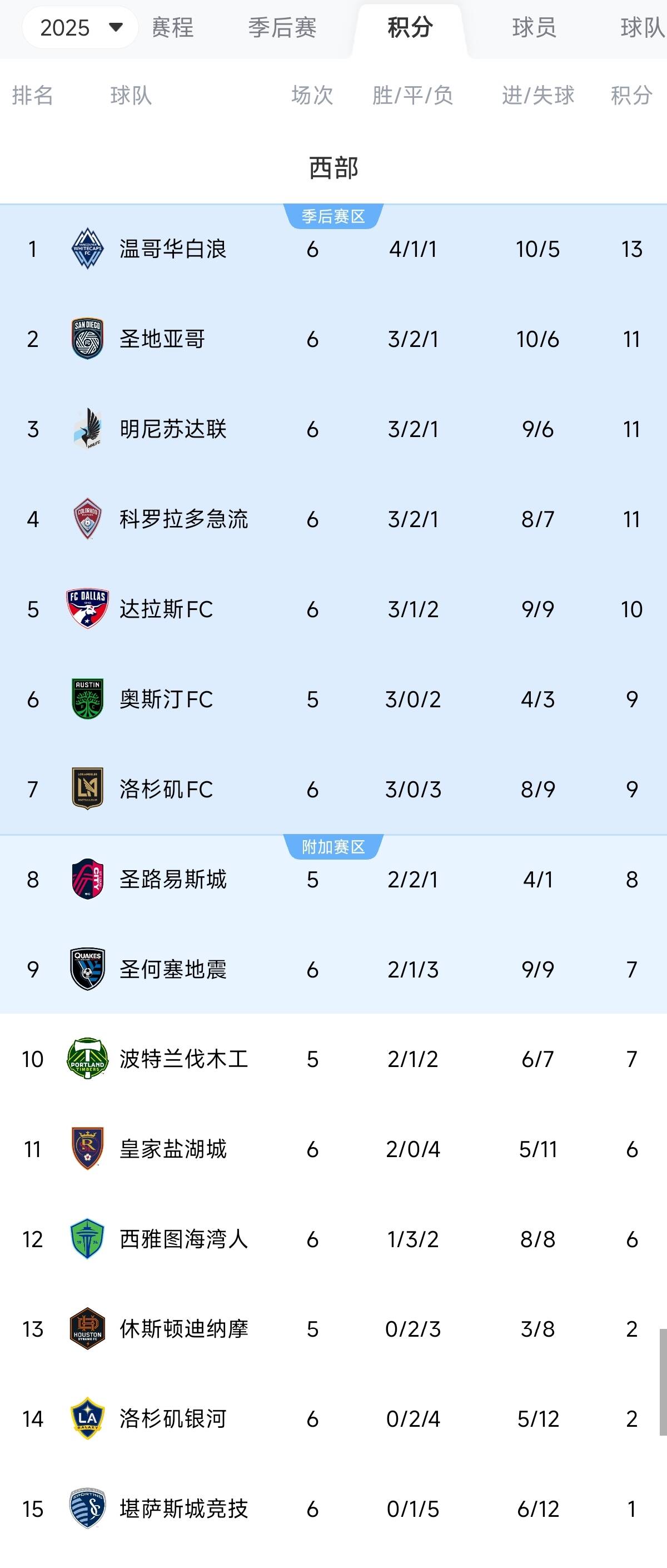
Task: Click the vertical scrollbar thumb
Action: point(663,1382)
